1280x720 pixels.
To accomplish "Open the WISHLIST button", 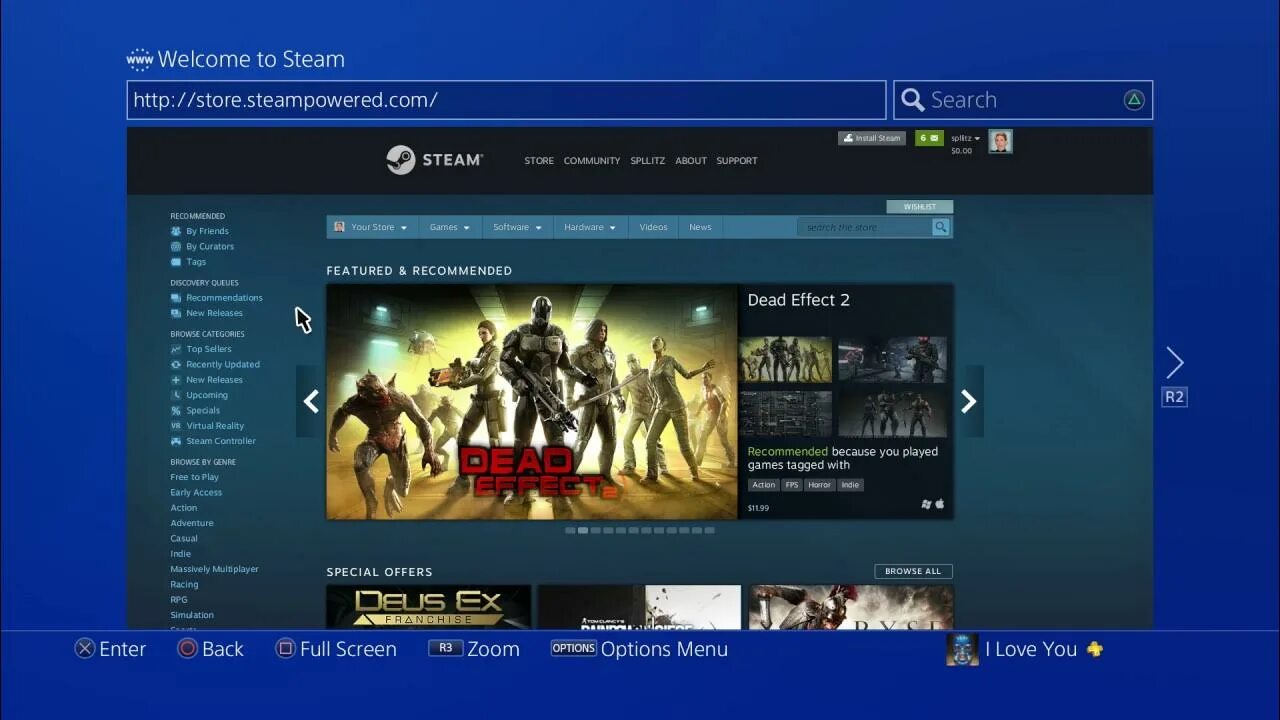I will [920, 207].
